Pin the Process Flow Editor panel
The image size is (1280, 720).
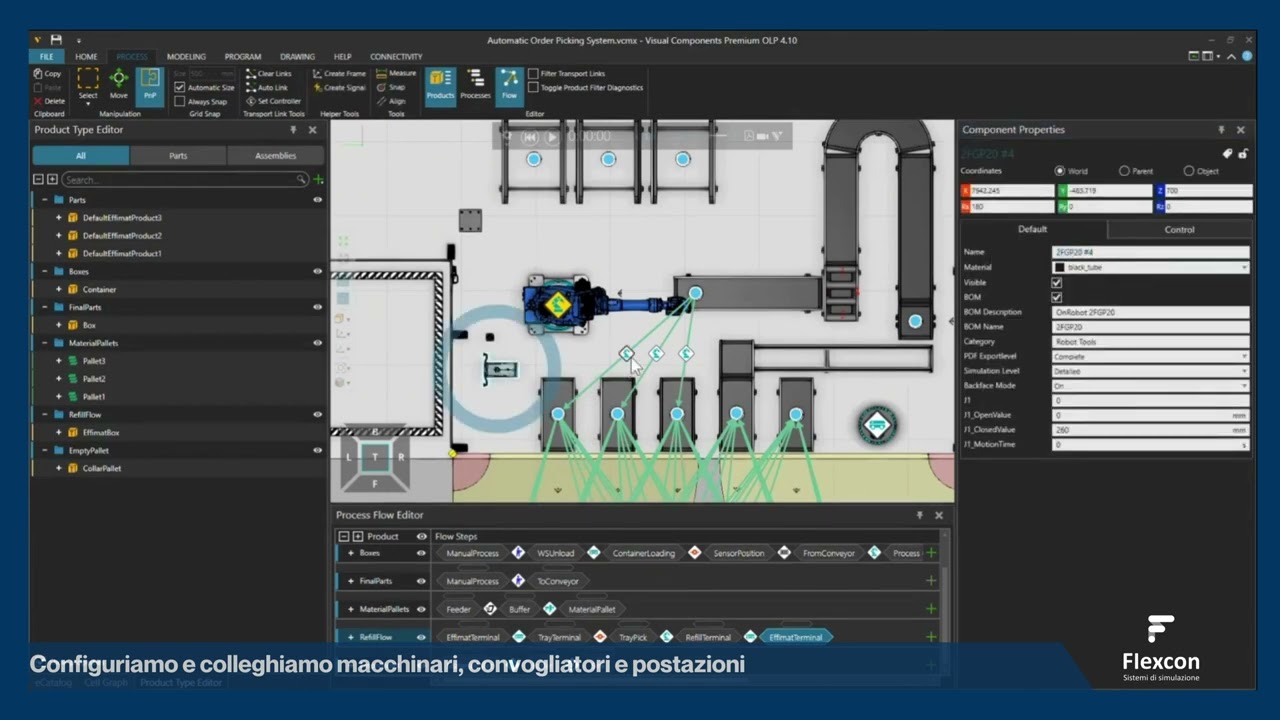click(919, 515)
